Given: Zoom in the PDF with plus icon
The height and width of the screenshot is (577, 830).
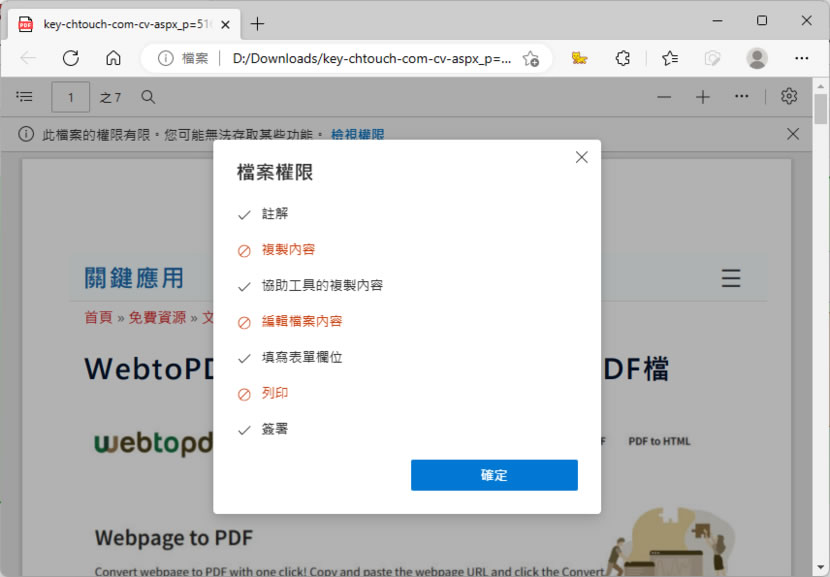Looking at the screenshot, I should [703, 97].
